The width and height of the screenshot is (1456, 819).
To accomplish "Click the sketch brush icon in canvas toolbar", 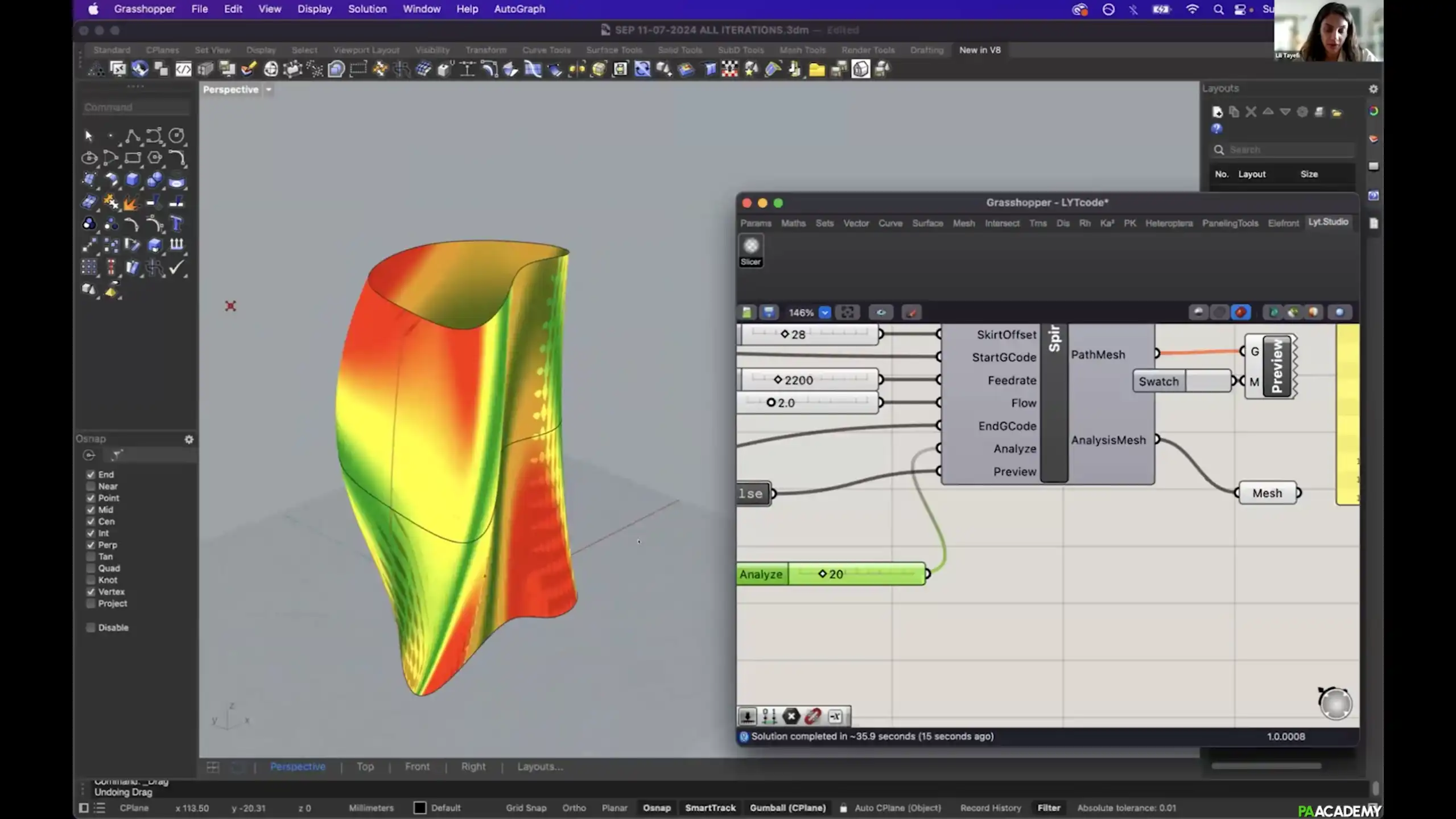I will tap(911, 312).
